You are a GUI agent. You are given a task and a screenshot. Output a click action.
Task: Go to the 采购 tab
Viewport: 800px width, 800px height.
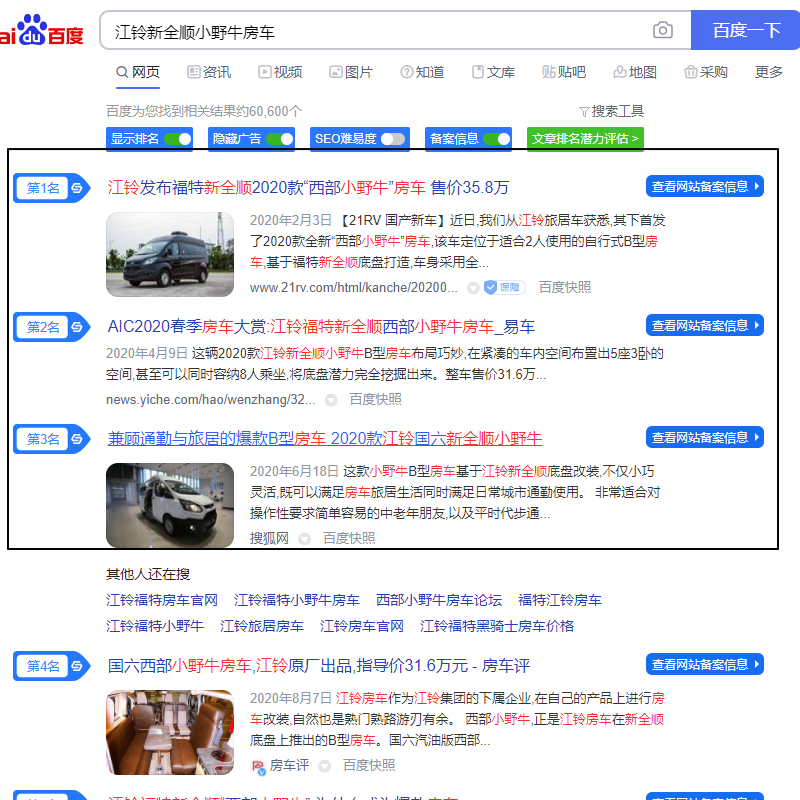point(706,72)
